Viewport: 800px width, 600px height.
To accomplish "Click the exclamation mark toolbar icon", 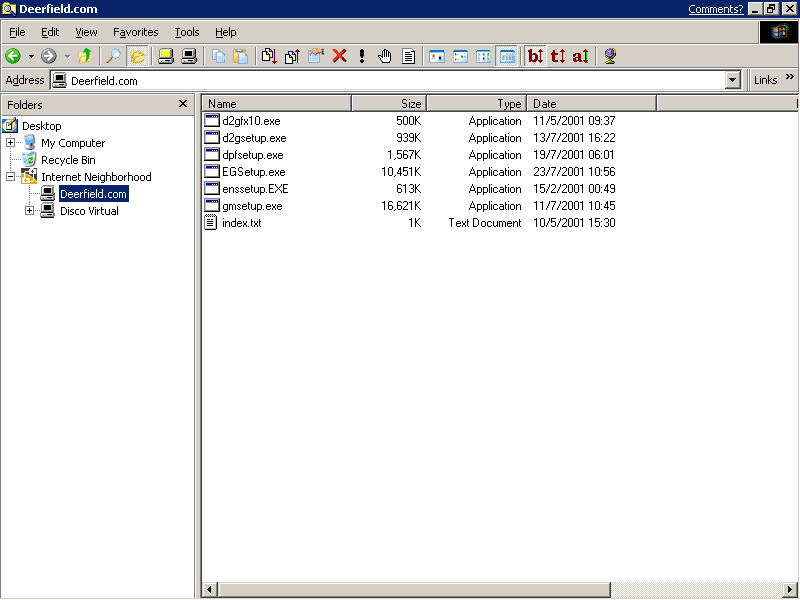I will [x=361, y=56].
